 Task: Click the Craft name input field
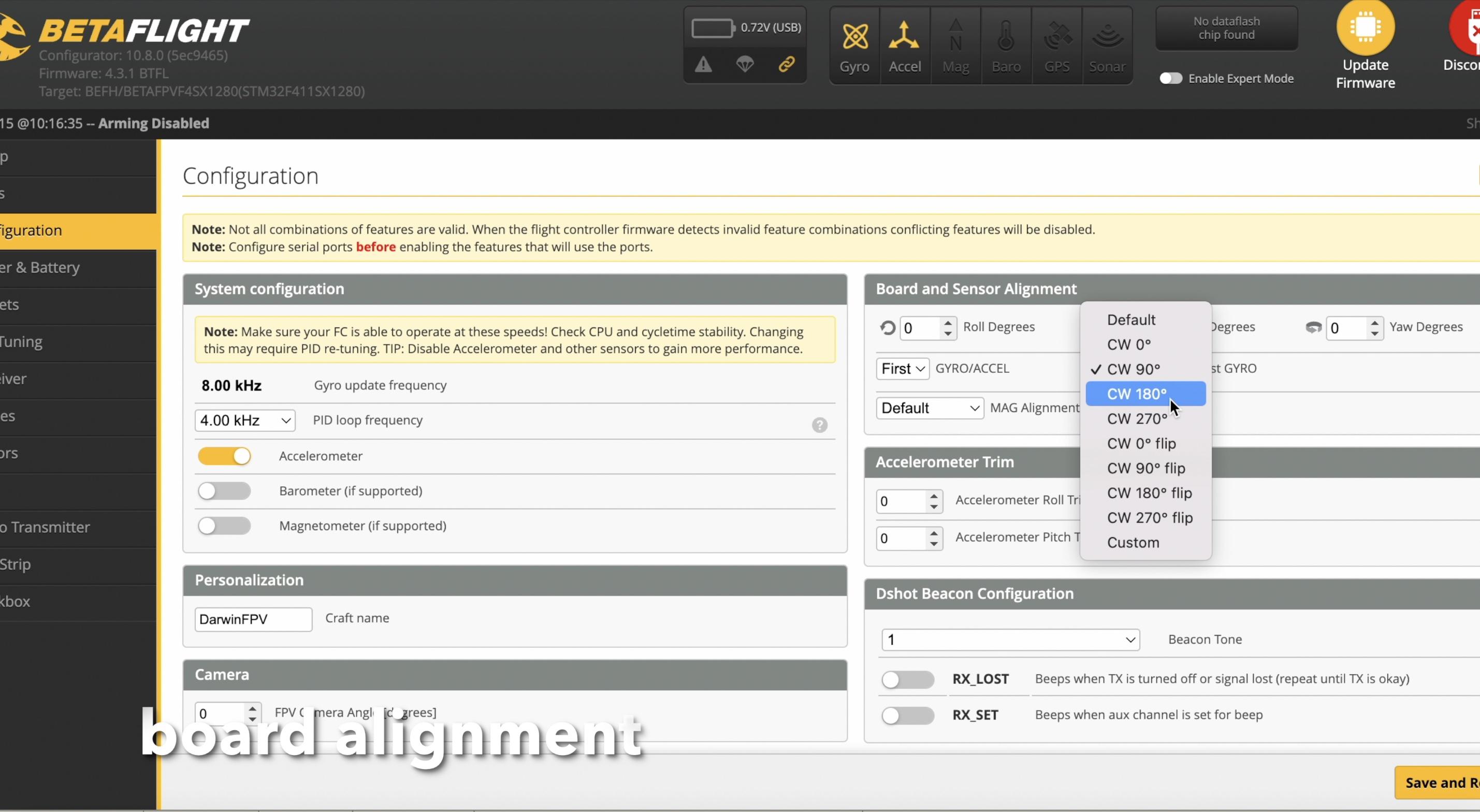253,619
